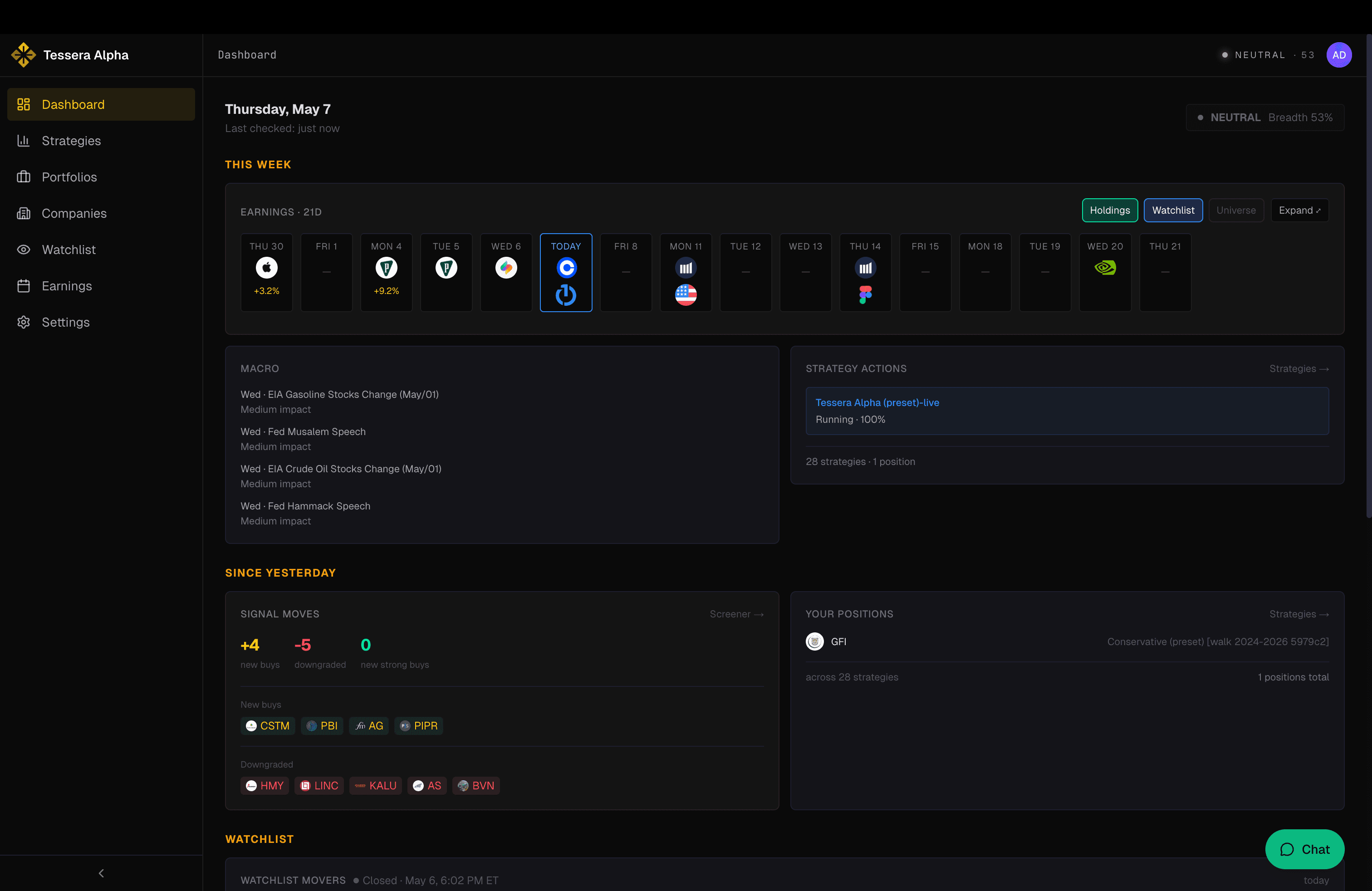Click the LINC downgraded chip

(319, 786)
